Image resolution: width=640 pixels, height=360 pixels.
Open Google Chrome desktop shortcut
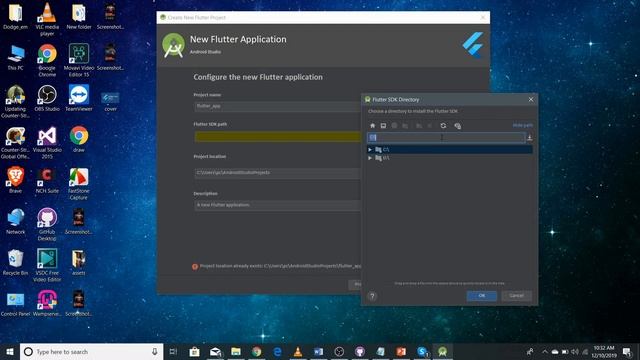click(47, 60)
